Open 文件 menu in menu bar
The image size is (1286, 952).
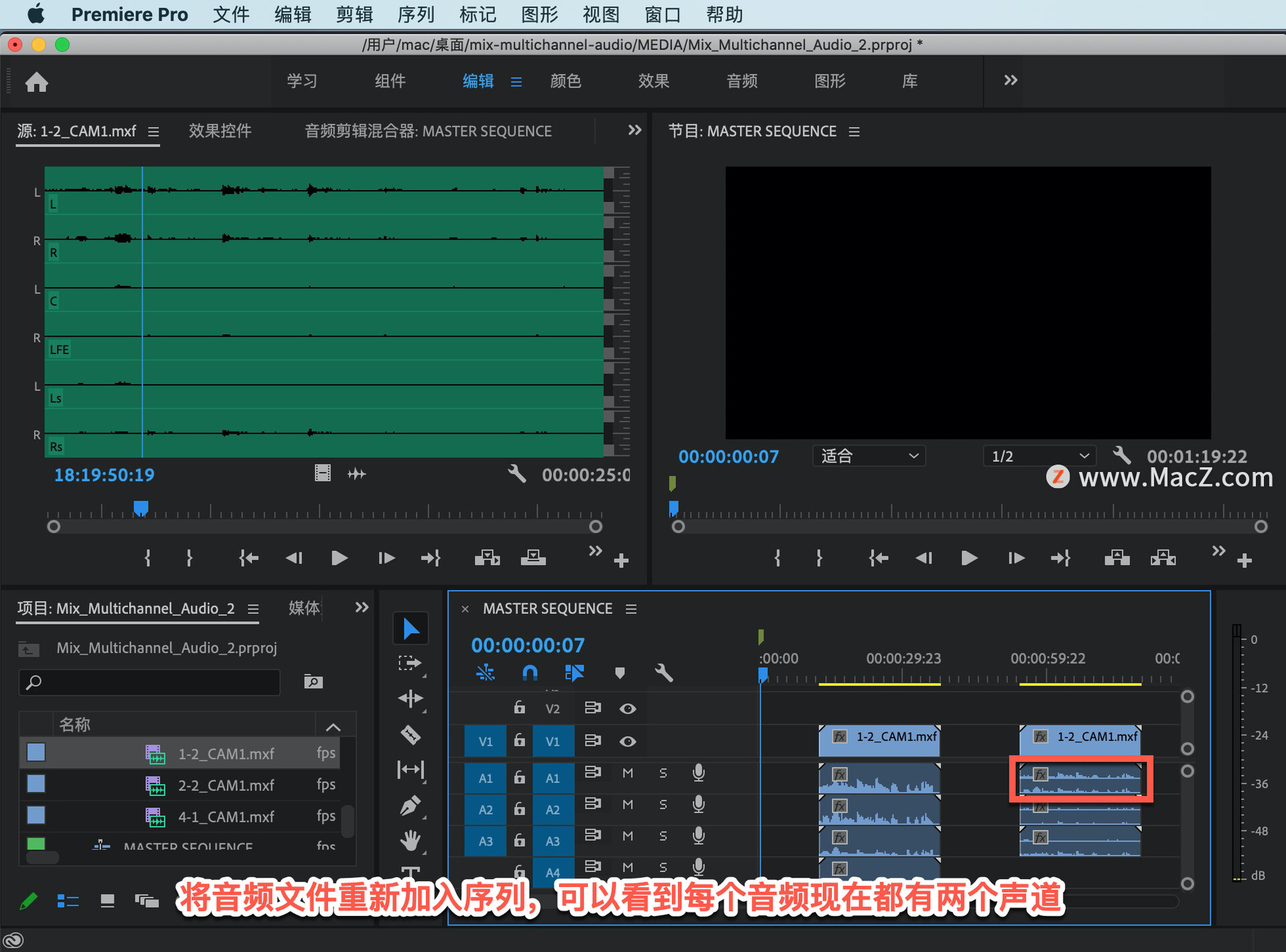pos(231,15)
